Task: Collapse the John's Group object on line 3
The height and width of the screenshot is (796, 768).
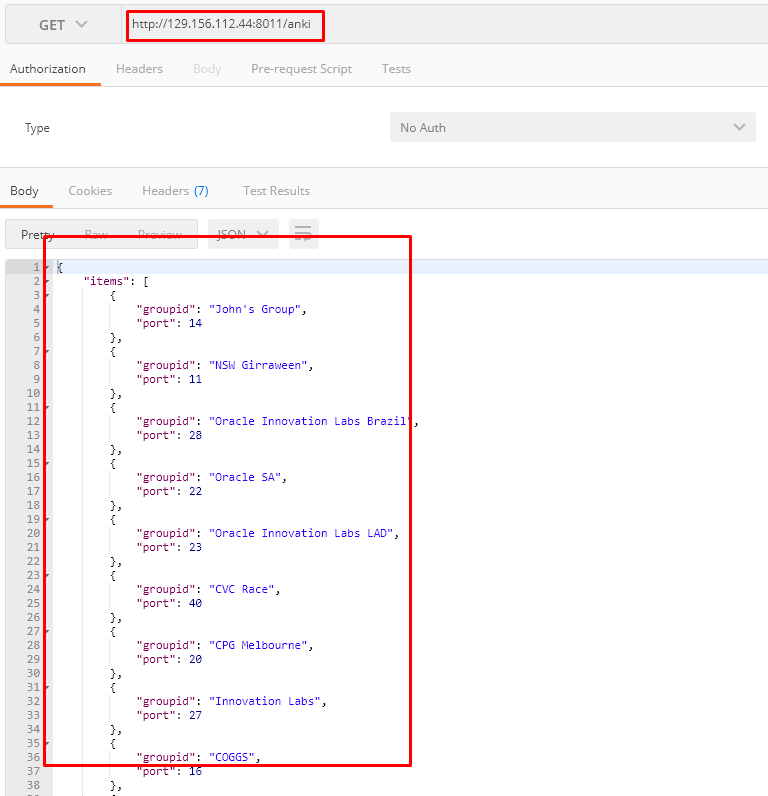Action: pyautogui.click(x=47, y=296)
